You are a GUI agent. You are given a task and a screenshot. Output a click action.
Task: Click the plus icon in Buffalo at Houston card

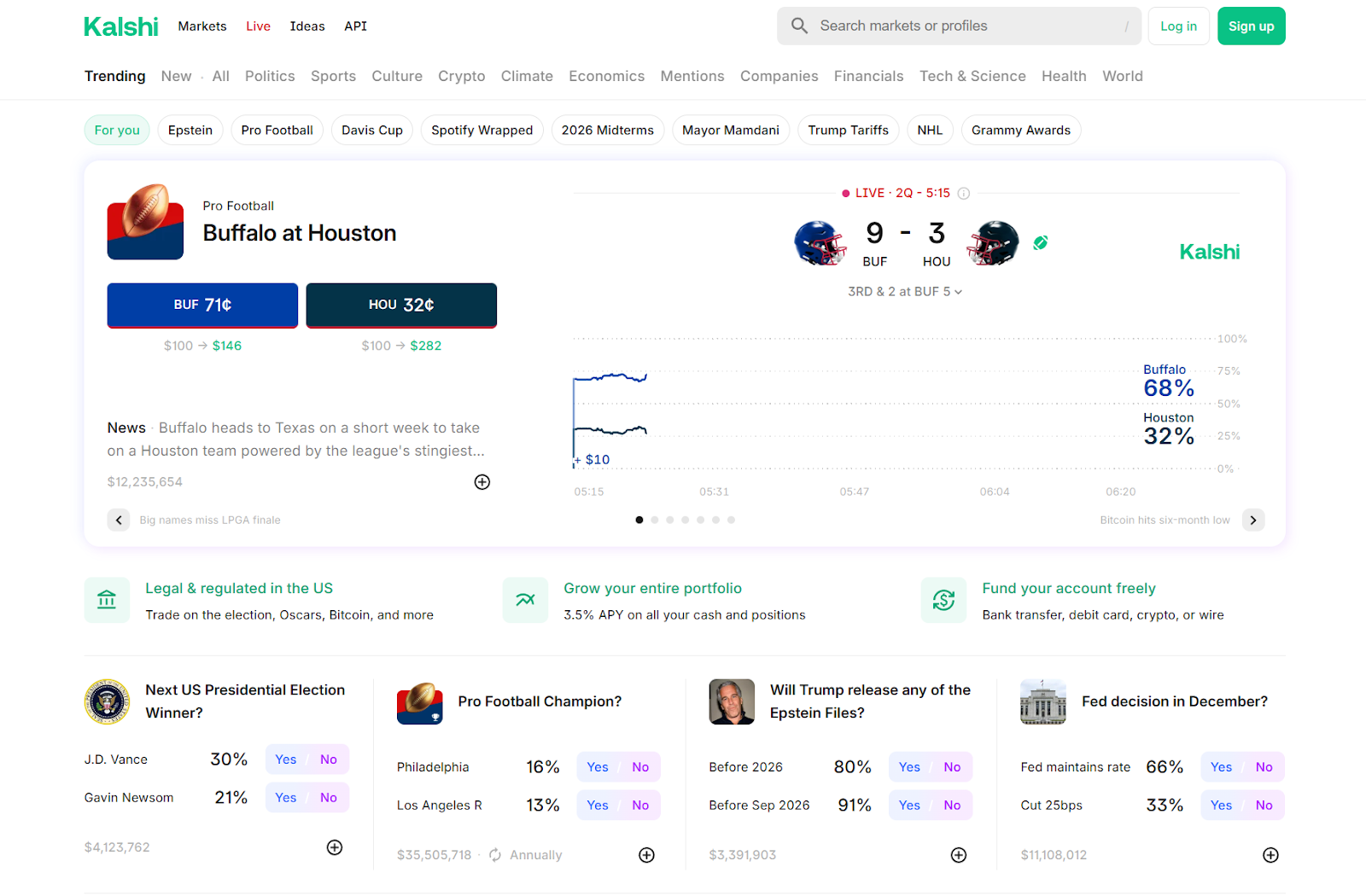[482, 482]
